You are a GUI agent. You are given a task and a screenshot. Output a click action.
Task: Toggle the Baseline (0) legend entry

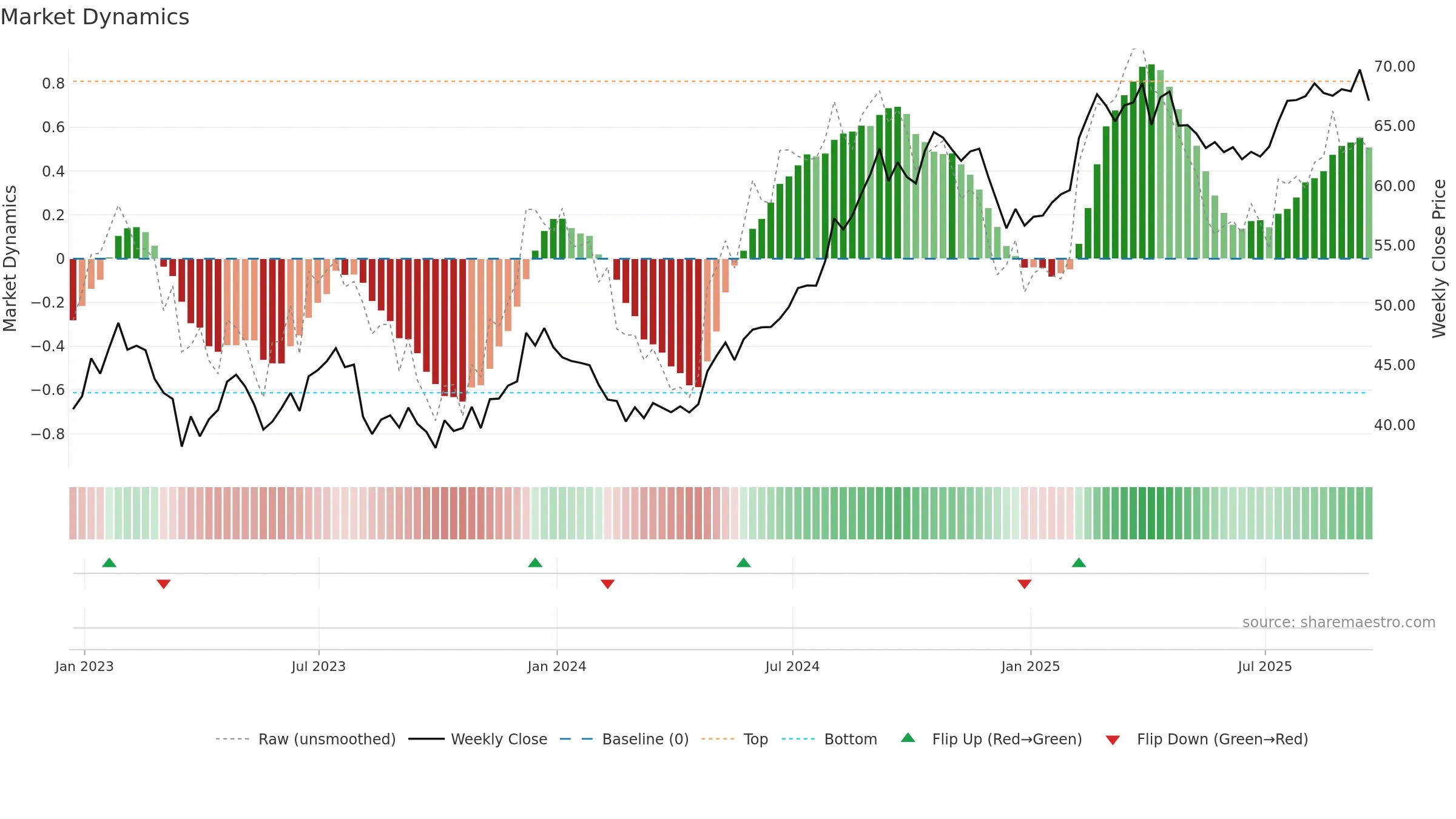pos(624,739)
